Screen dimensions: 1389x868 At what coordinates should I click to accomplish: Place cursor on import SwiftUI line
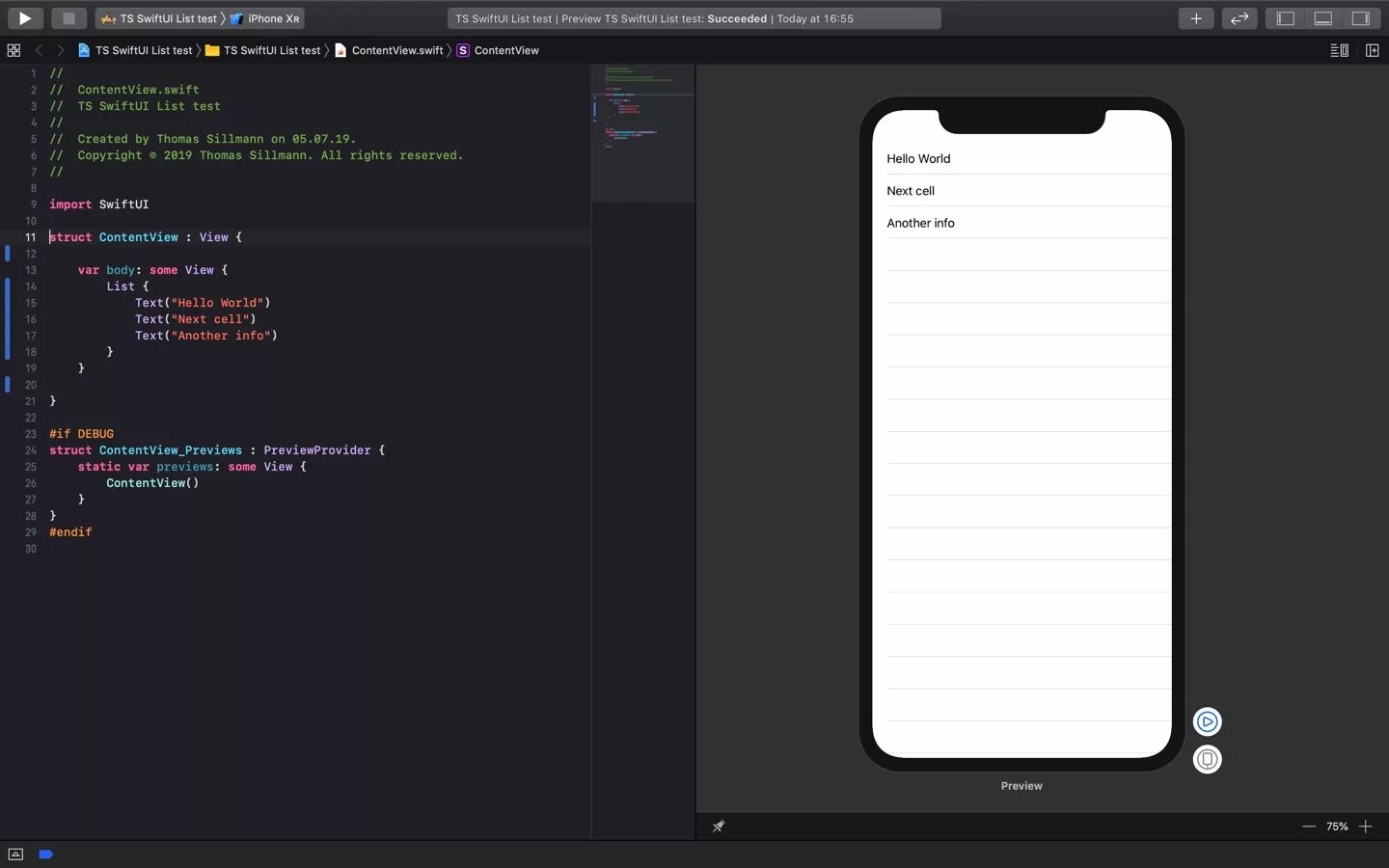[x=99, y=204]
